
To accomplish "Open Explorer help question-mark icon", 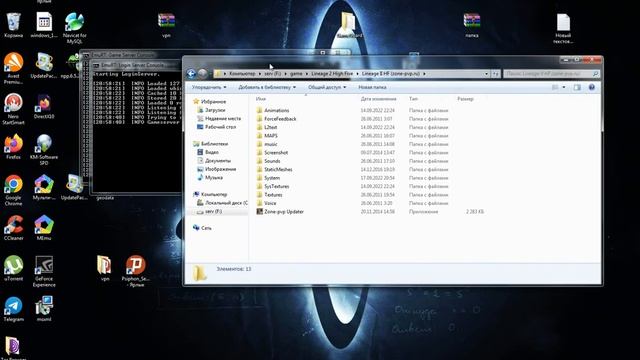I will click(x=591, y=87).
